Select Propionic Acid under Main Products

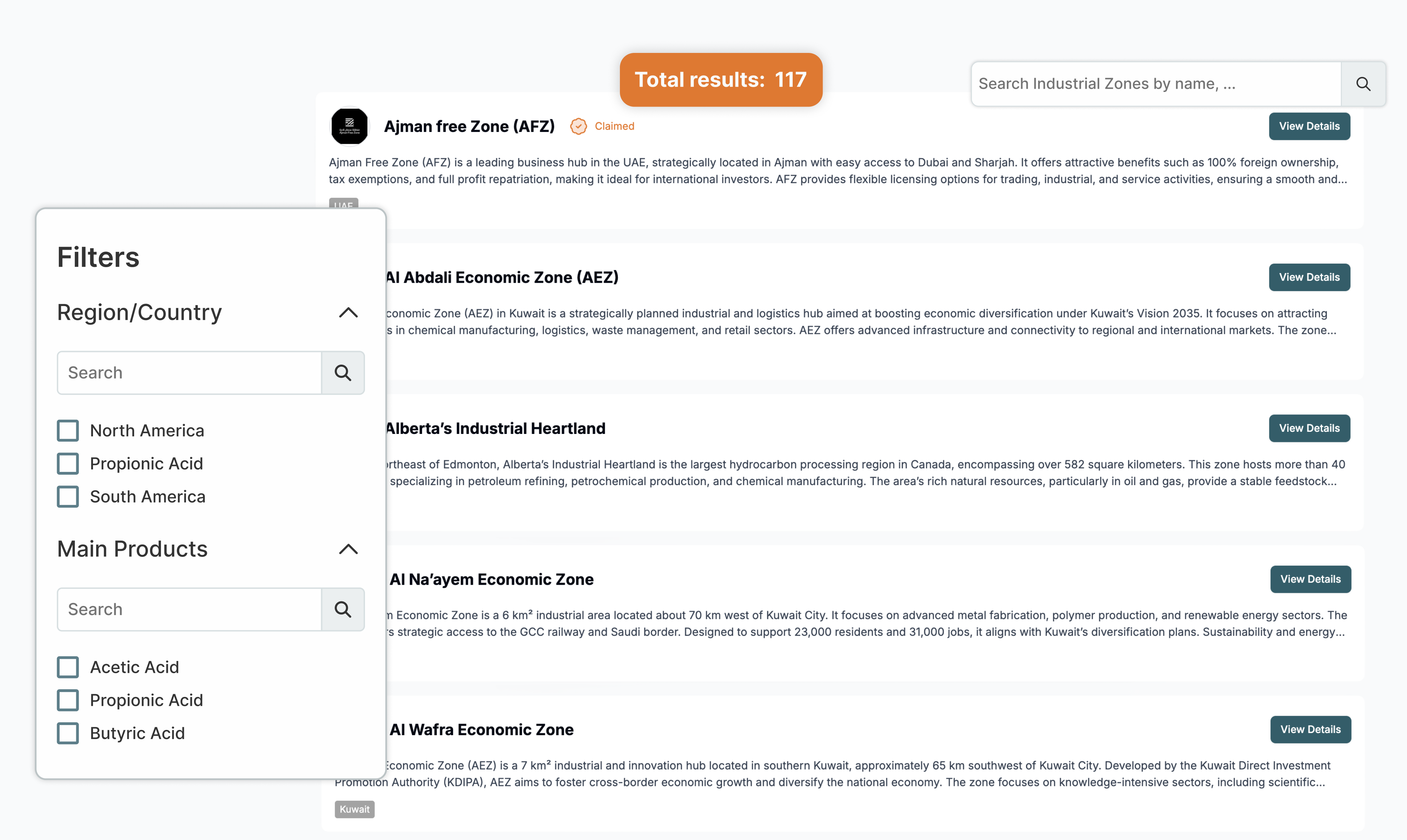tap(68, 700)
